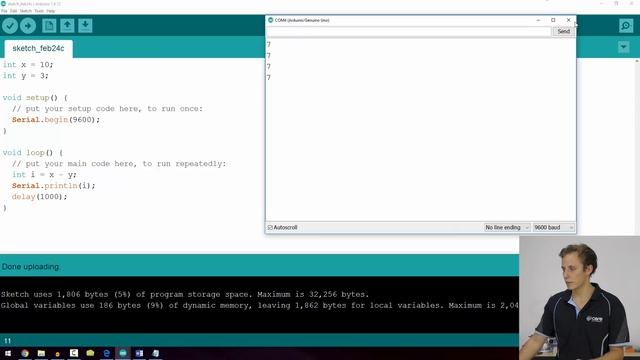The height and width of the screenshot is (360, 640).
Task: Click the serial monitor message input field
Action: coord(409,31)
